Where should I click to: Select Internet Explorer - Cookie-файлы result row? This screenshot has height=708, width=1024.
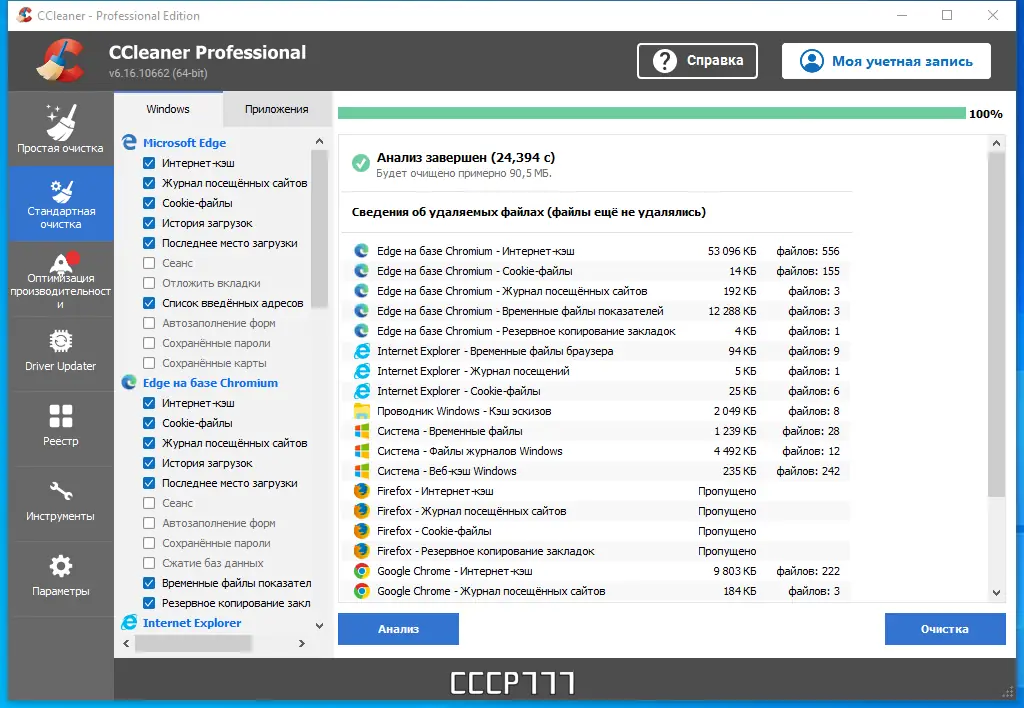[x=596, y=391]
